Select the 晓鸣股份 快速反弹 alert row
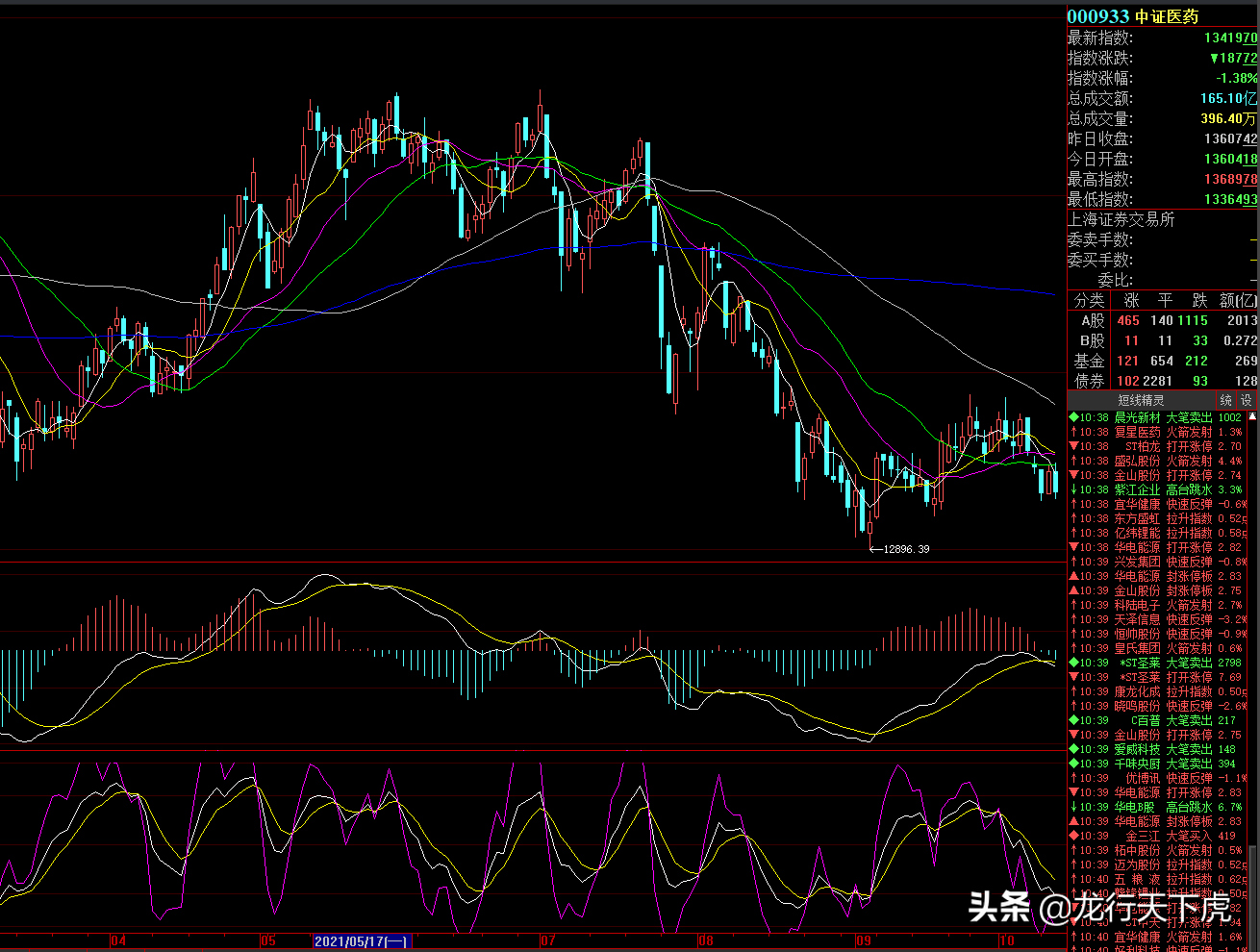Image resolution: width=1260 pixels, height=952 pixels. click(1156, 706)
